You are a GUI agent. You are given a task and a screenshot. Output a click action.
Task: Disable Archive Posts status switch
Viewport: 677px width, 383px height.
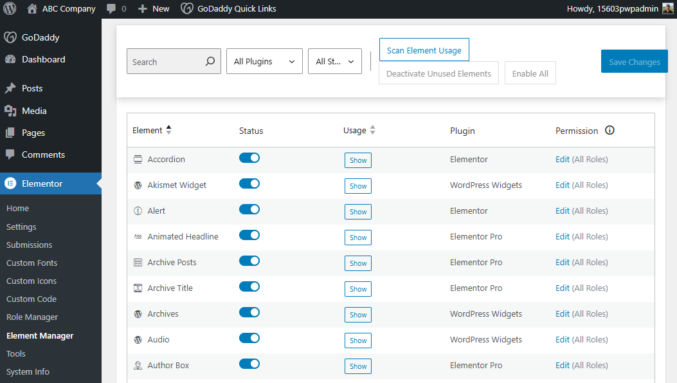pos(250,261)
